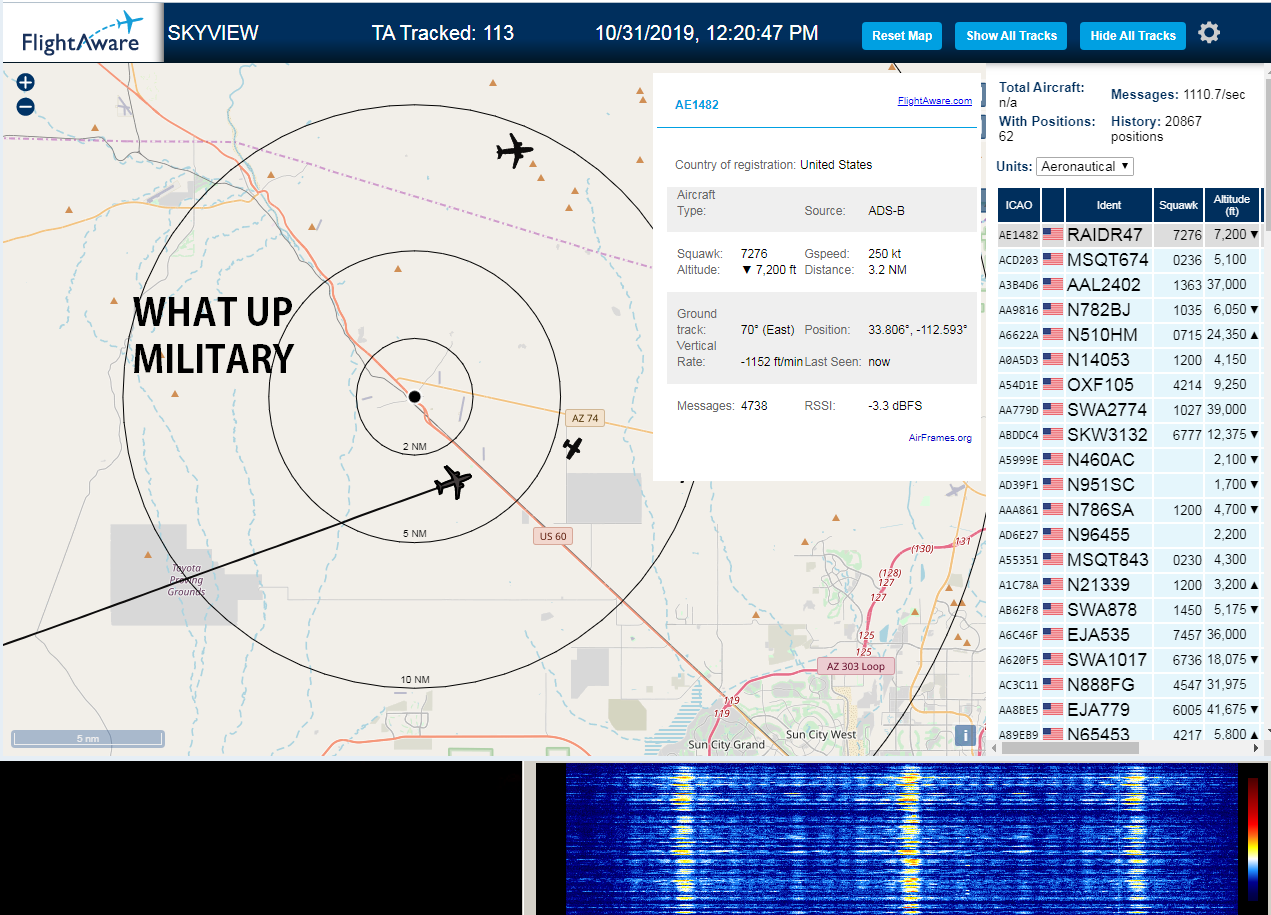Select SWA2774 ident in table
Viewport: 1271px width, 915px height.
(x=1107, y=410)
